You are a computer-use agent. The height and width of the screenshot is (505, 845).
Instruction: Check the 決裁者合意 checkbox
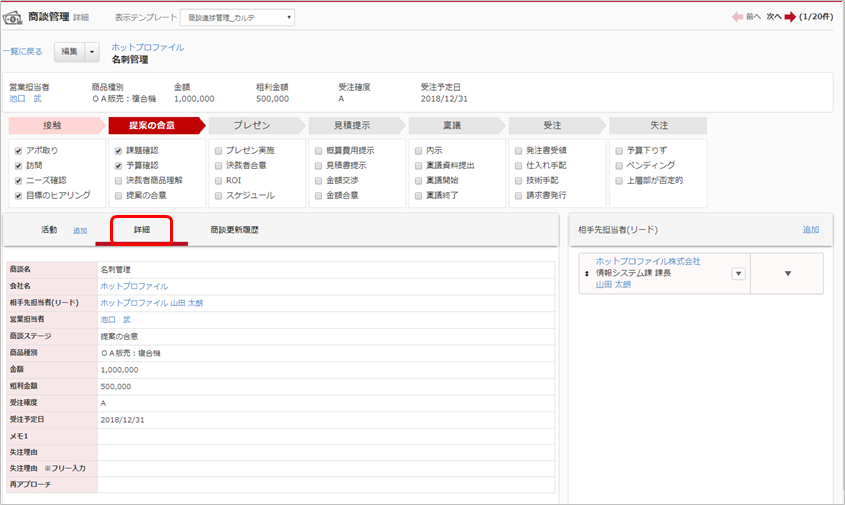pyautogui.click(x=218, y=166)
